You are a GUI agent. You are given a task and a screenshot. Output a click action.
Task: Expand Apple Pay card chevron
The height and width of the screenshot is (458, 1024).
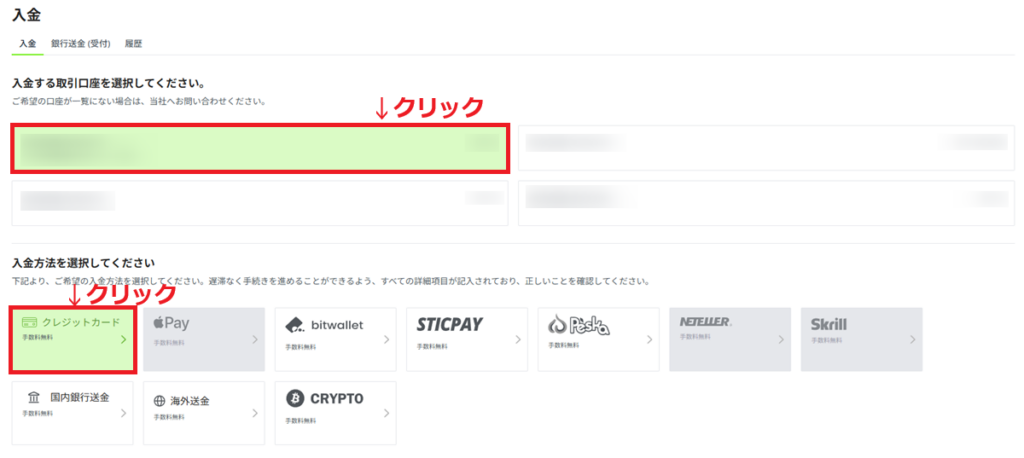pos(255,340)
